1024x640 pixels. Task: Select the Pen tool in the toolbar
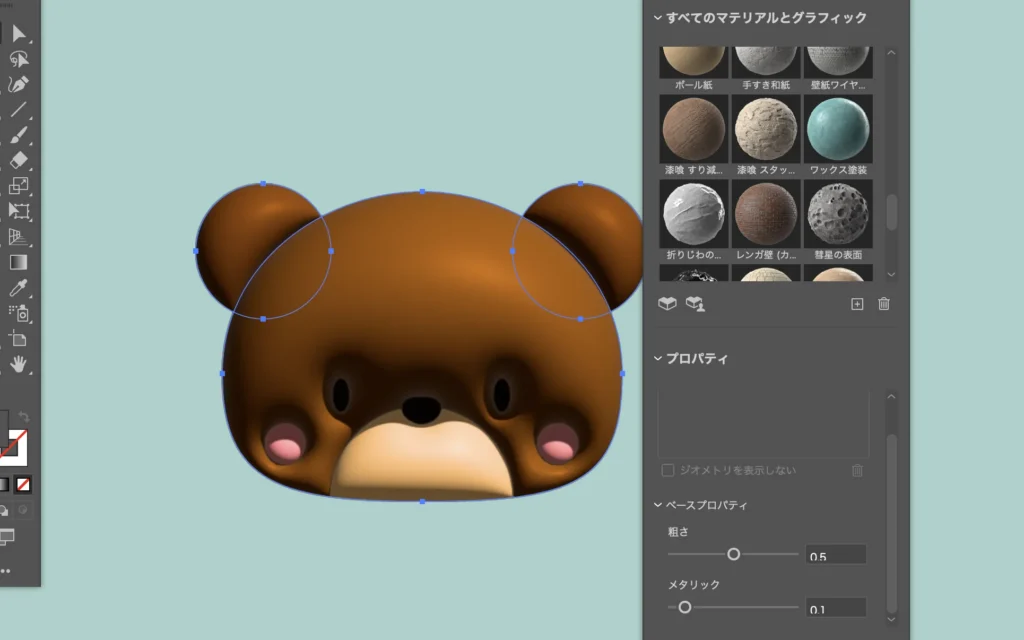19,84
